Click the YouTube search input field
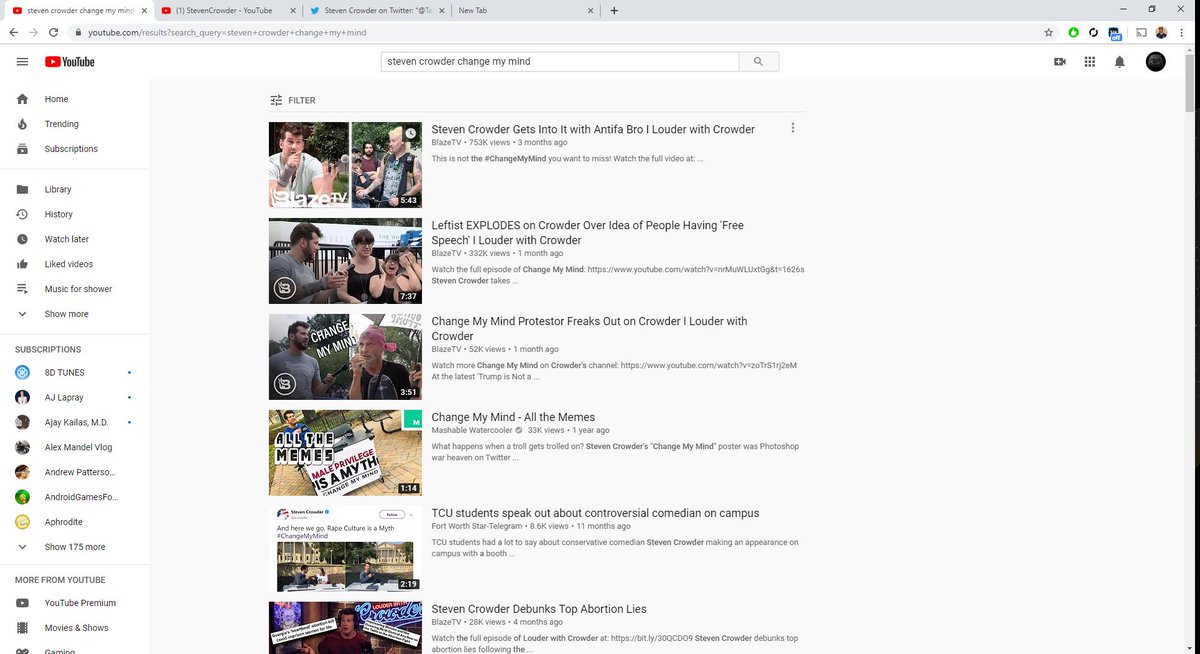The height and width of the screenshot is (654, 1200). tap(560, 61)
